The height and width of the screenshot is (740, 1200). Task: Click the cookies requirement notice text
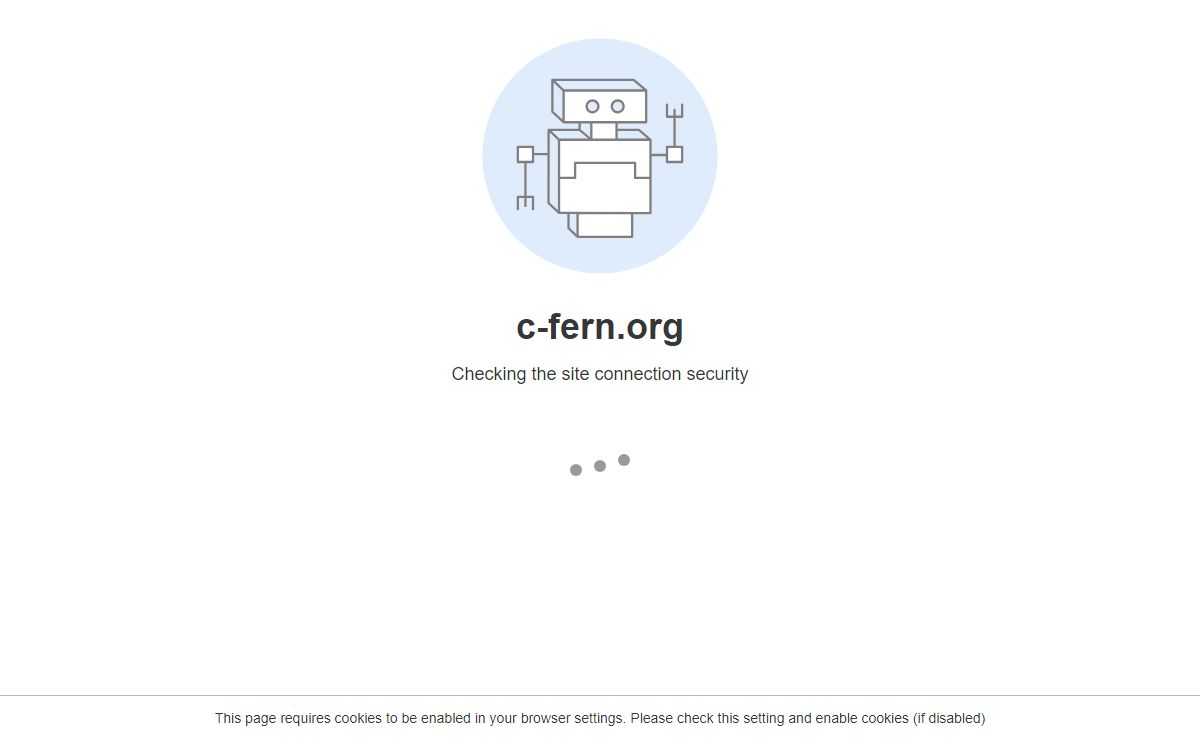coord(600,718)
